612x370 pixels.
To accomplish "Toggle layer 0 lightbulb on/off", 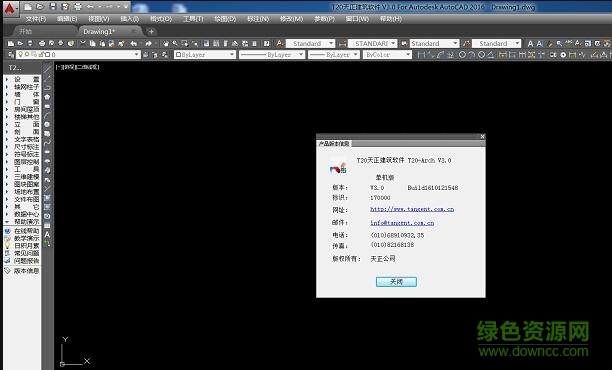I will [20, 54].
